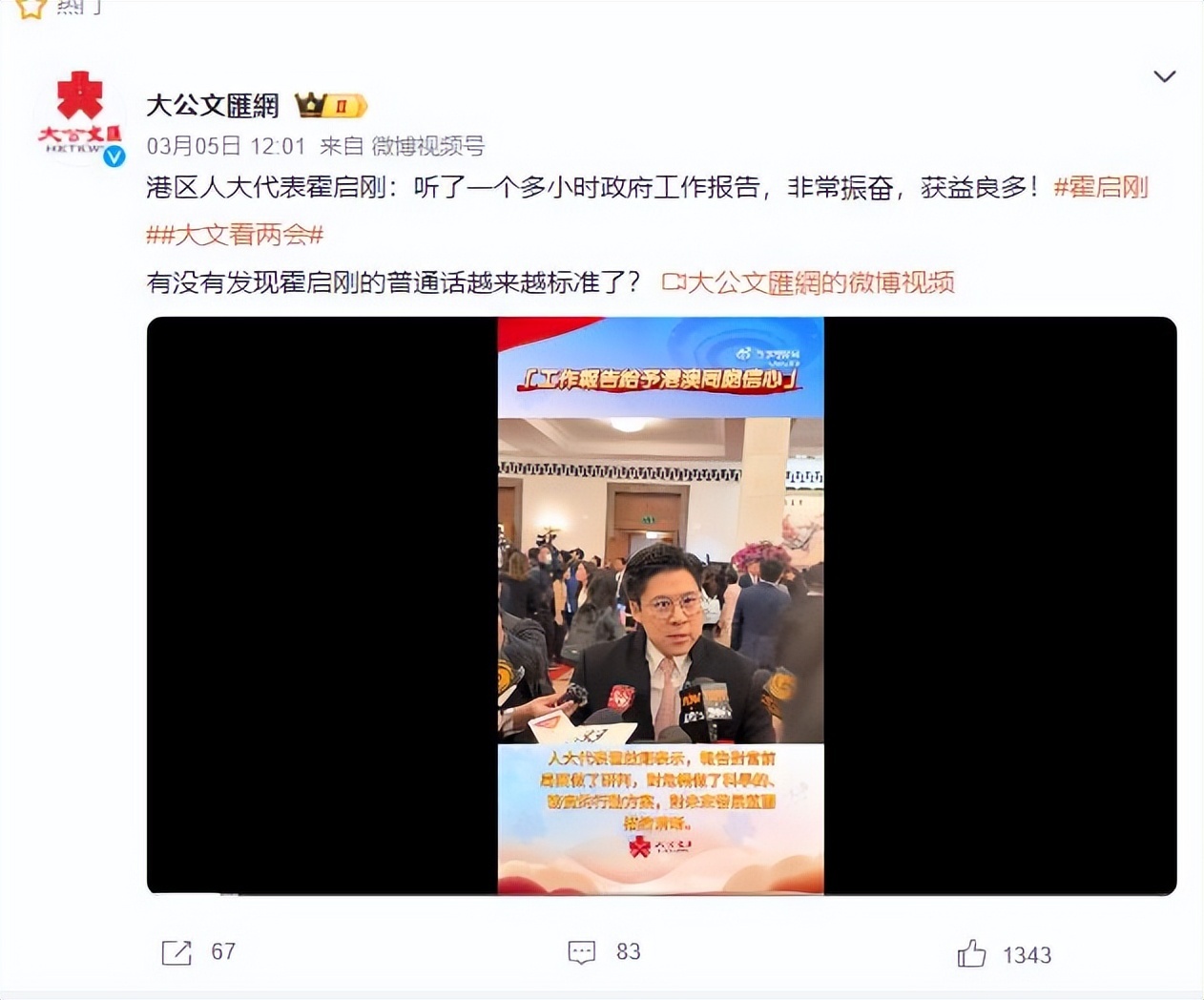Click the video camera icon before 微博视频 link
Screen dimensions: 1204x1000
click(x=674, y=282)
